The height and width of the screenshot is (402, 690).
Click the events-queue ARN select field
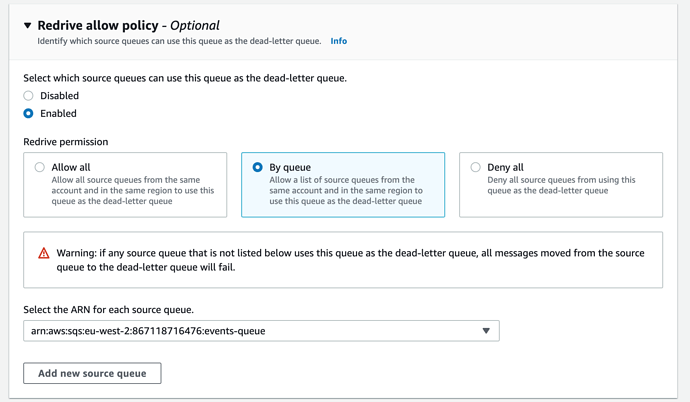click(261, 331)
